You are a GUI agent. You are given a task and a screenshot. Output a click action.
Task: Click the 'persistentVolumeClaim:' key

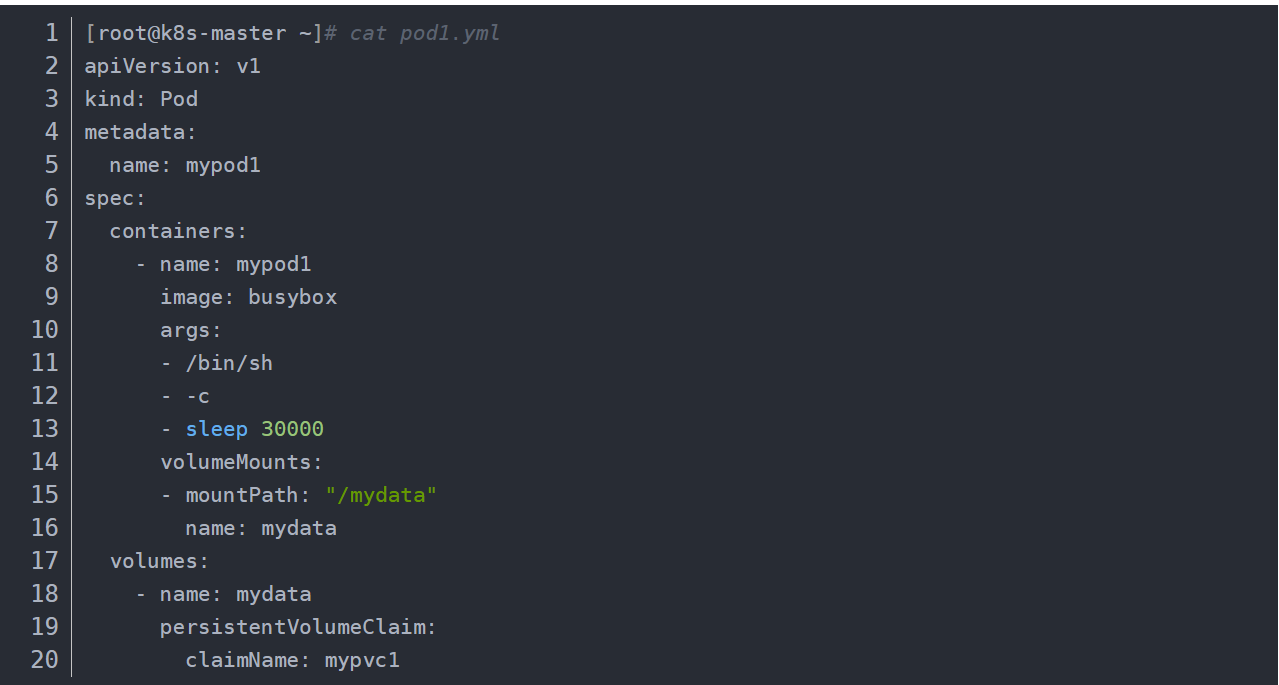pos(298,627)
